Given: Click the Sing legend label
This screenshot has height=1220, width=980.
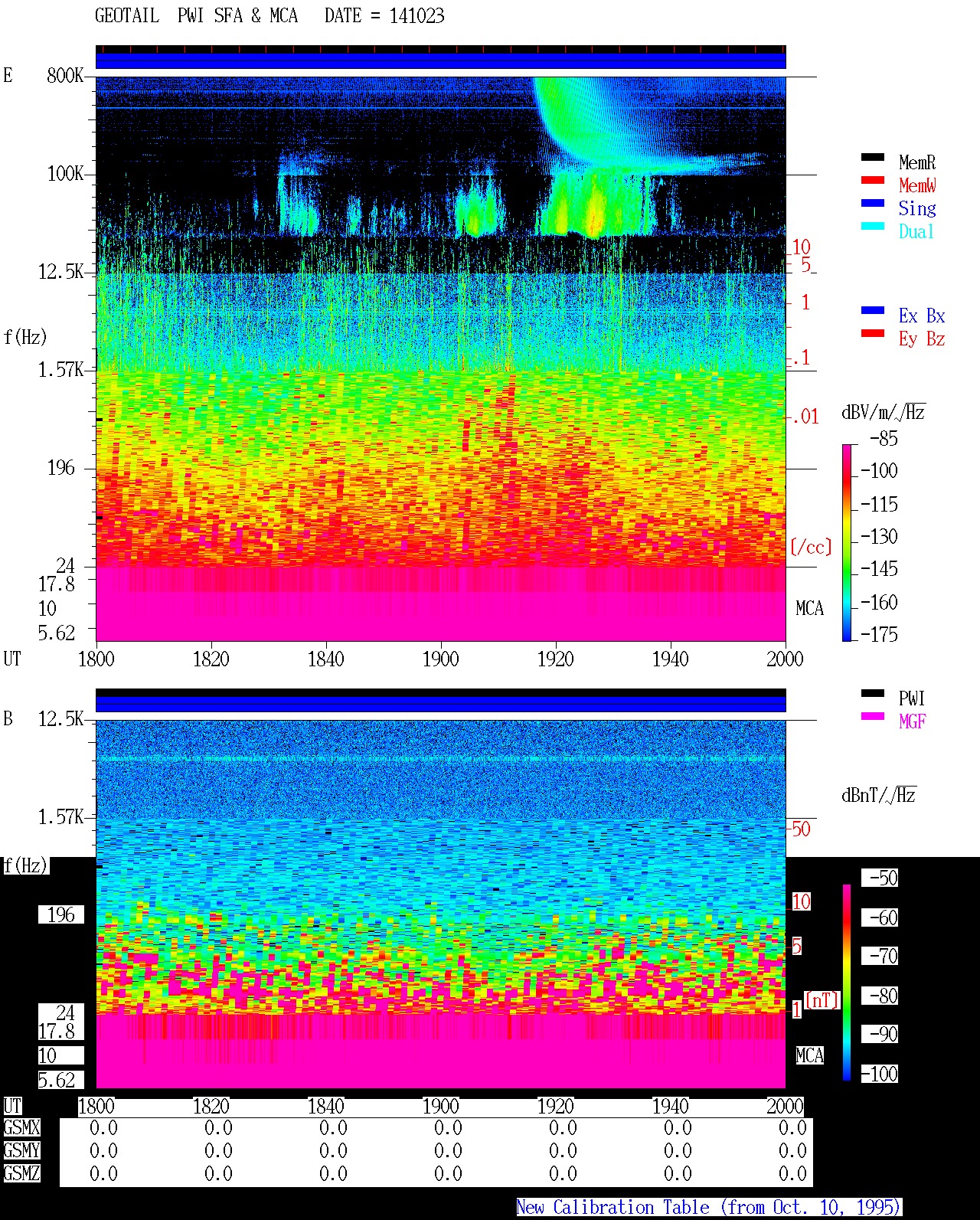Looking at the screenshot, I should [x=917, y=208].
